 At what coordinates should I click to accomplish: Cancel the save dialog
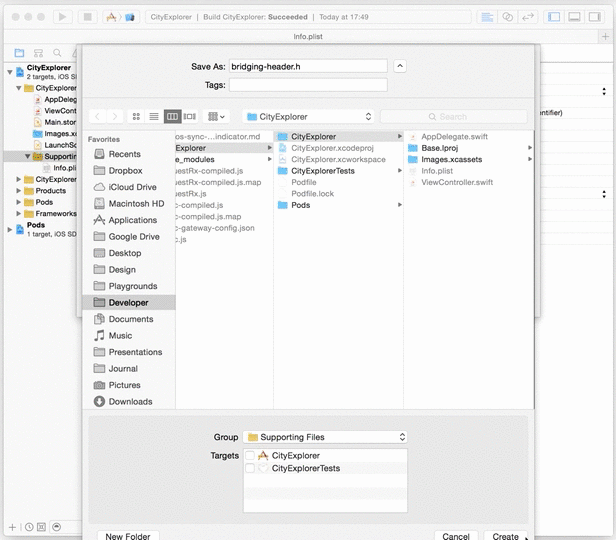click(x=456, y=536)
